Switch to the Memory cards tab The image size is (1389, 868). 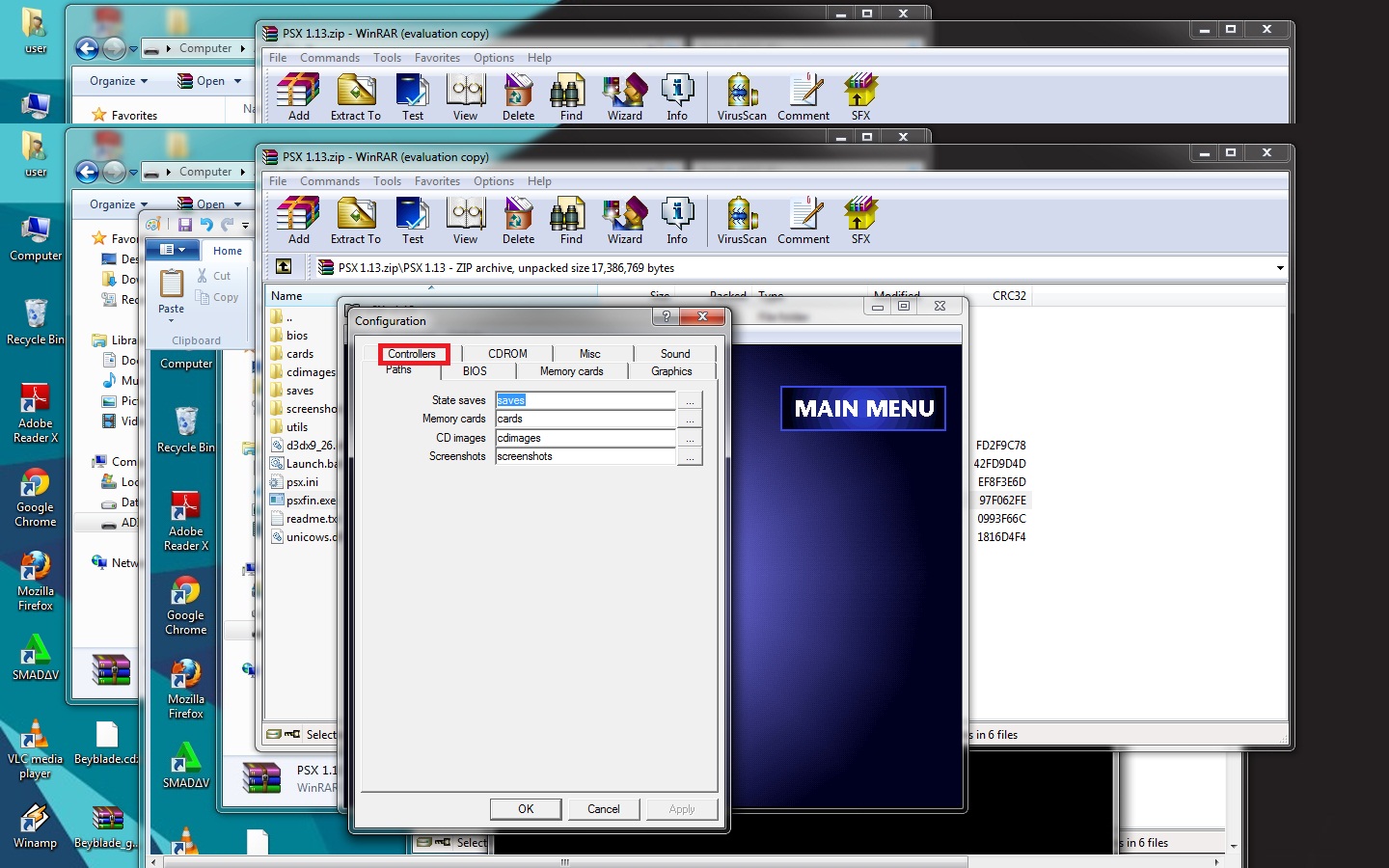click(572, 371)
